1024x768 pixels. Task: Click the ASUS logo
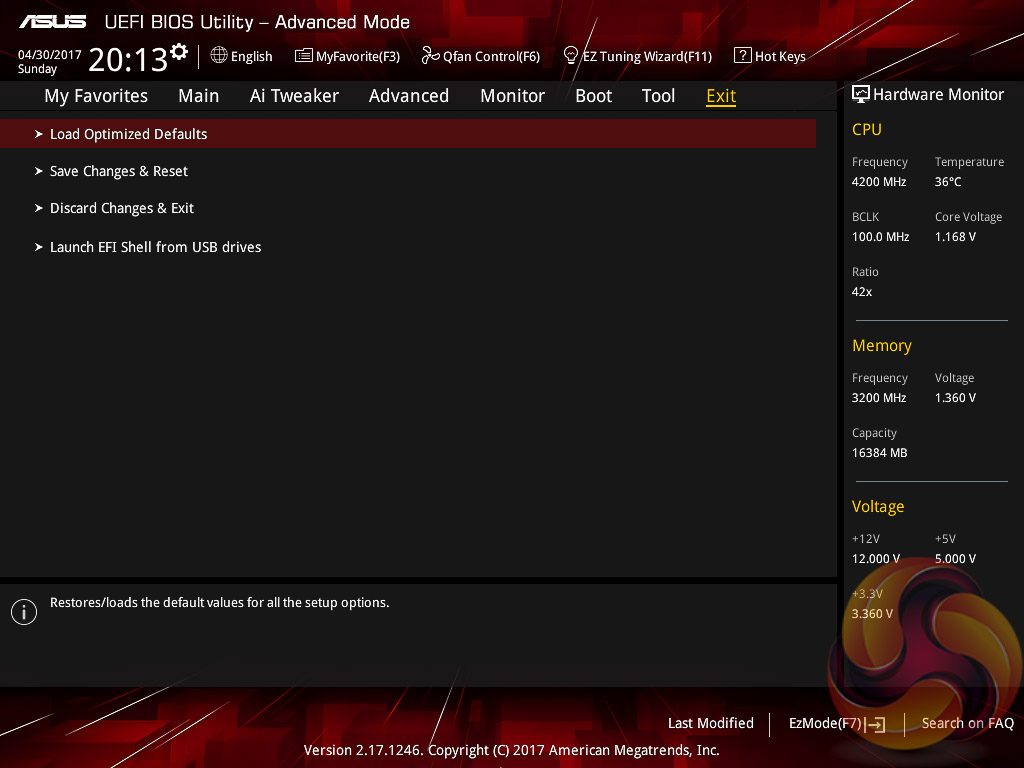[x=52, y=22]
